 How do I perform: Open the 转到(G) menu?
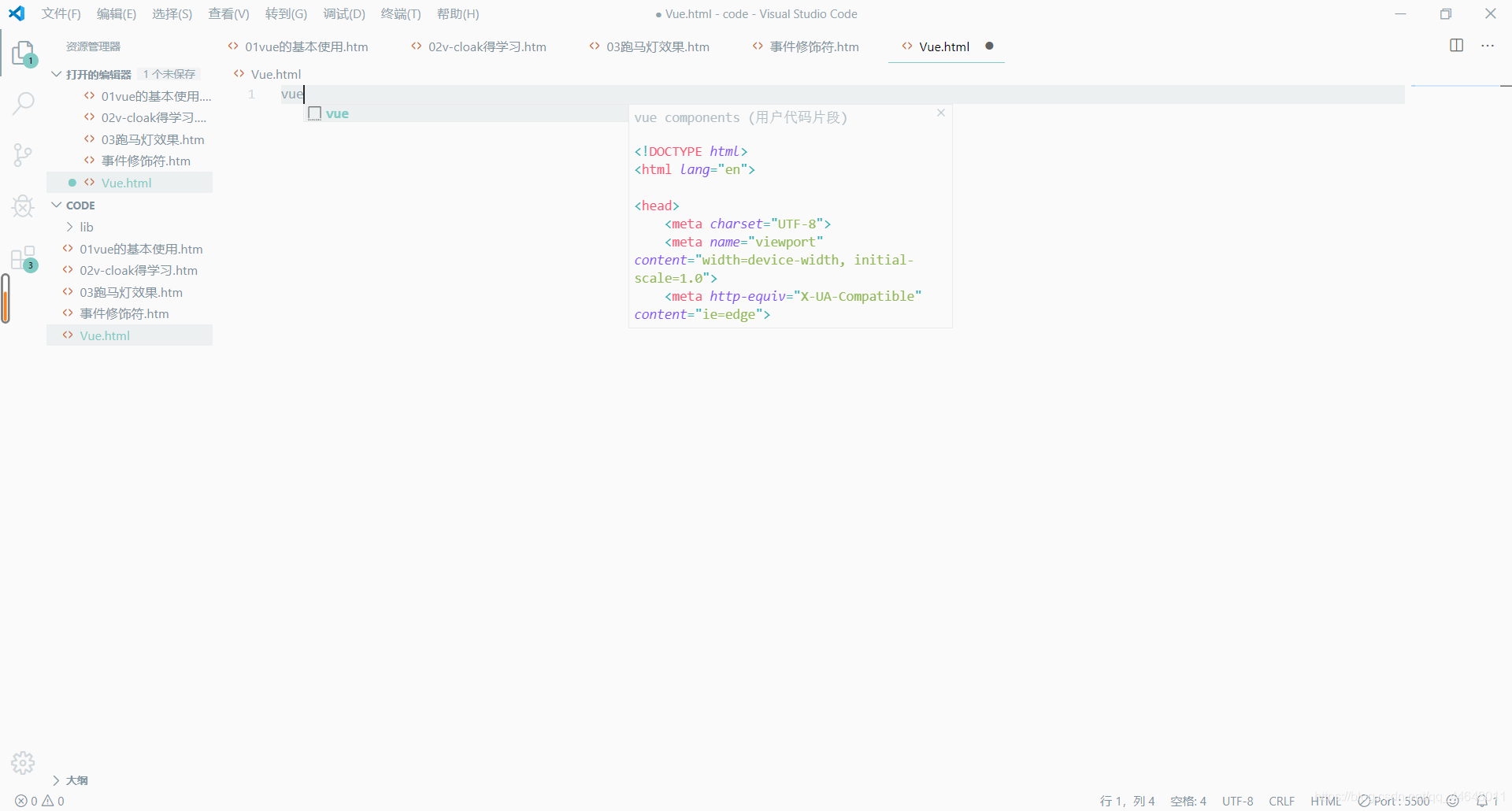click(286, 14)
